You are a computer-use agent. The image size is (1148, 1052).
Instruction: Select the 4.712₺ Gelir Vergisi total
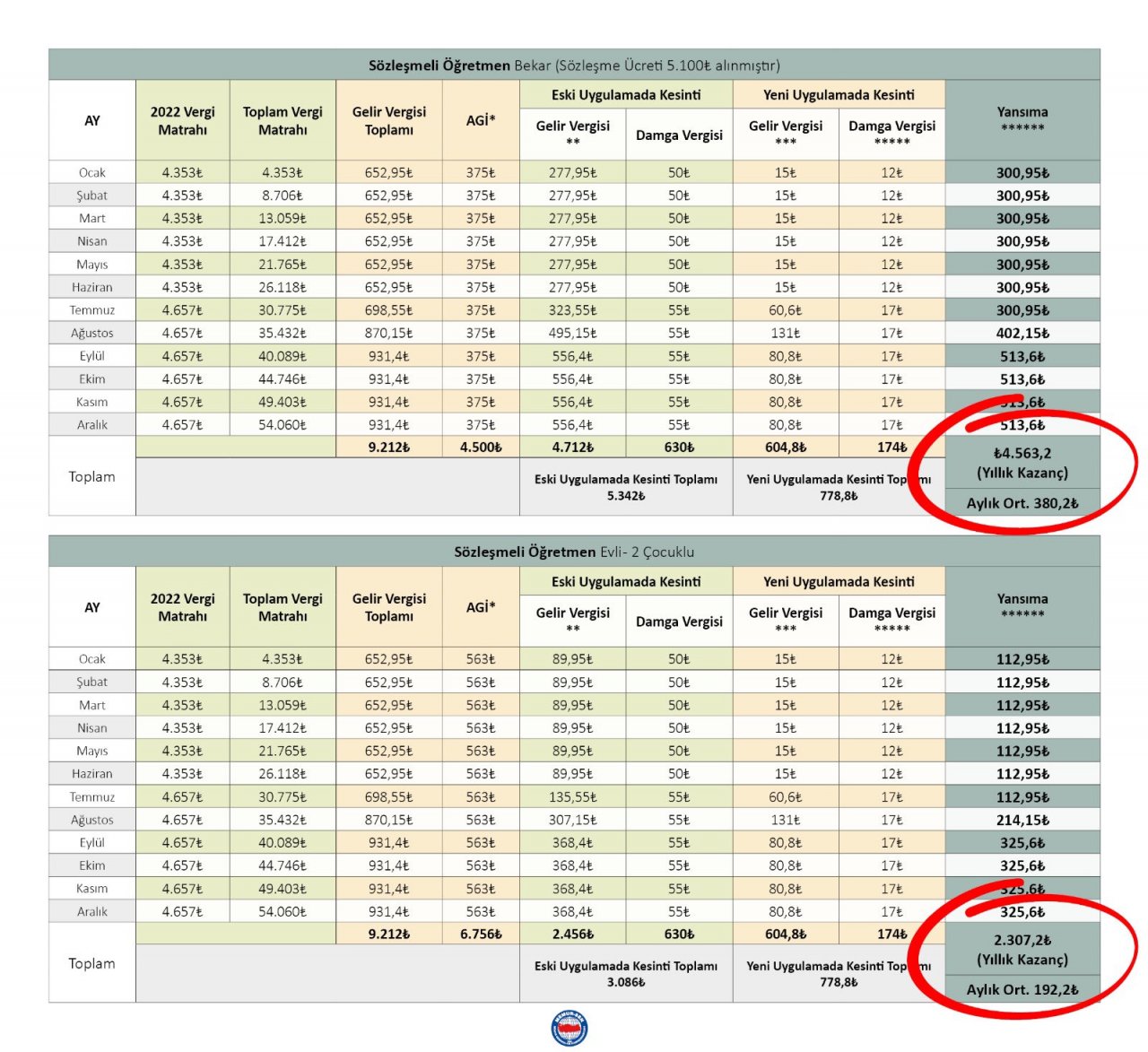[572, 447]
